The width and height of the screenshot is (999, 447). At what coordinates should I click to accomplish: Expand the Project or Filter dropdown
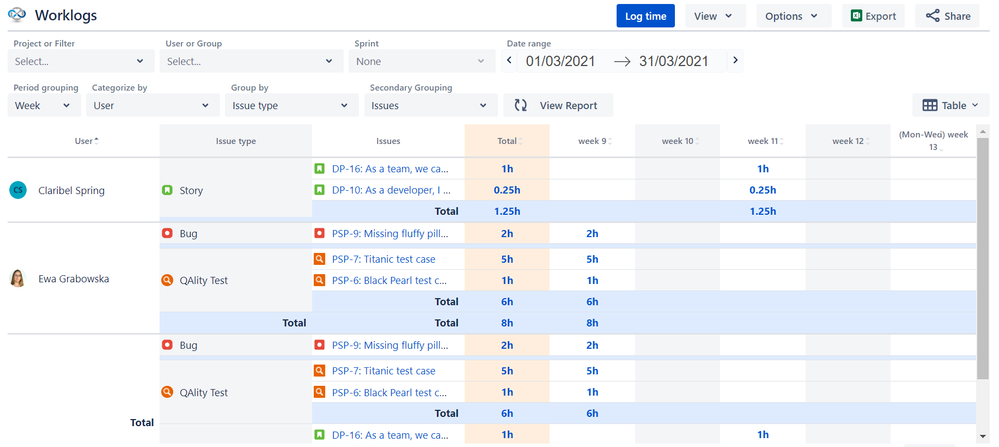click(x=81, y=61)
